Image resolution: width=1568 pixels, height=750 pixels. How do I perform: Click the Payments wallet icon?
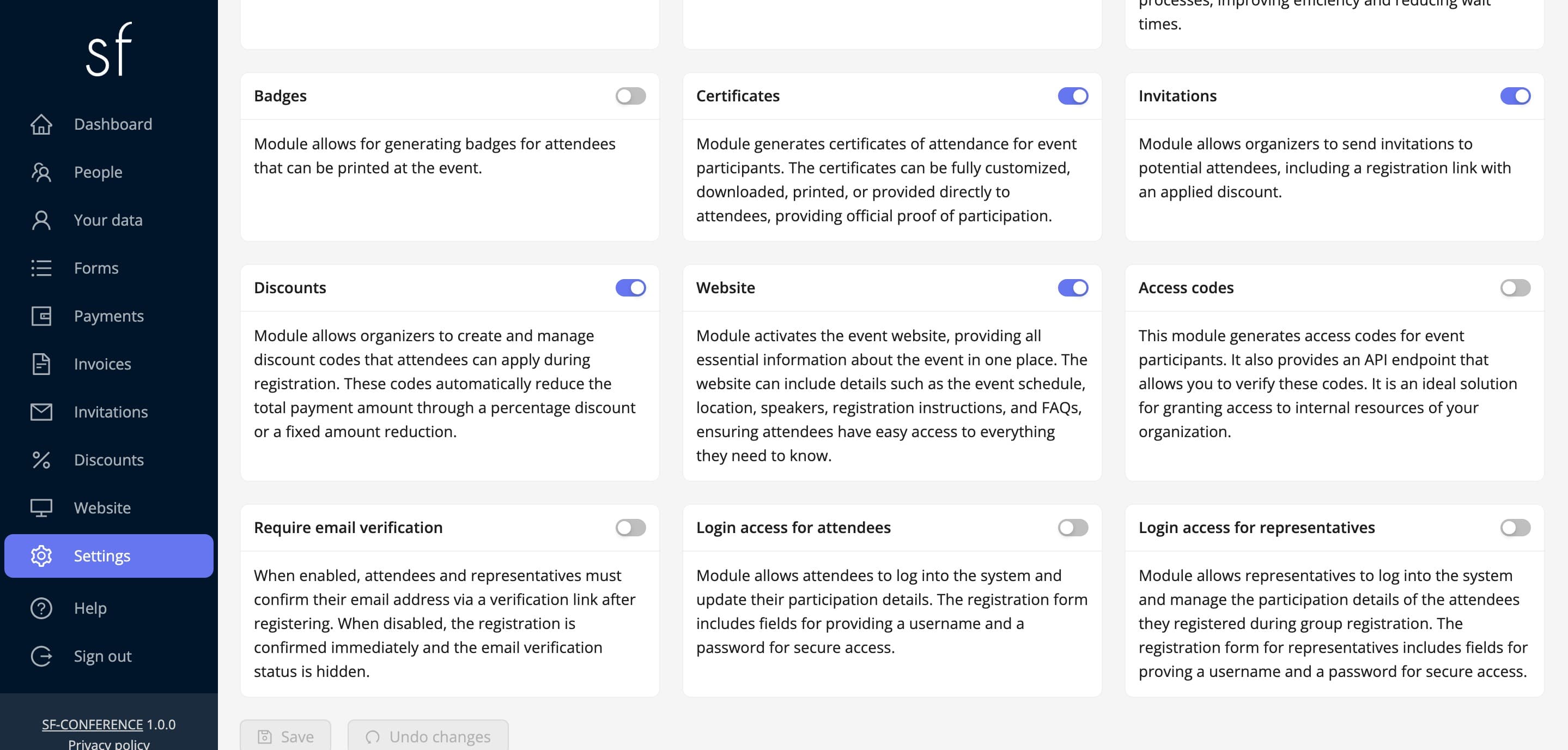(x=41, y=316)
